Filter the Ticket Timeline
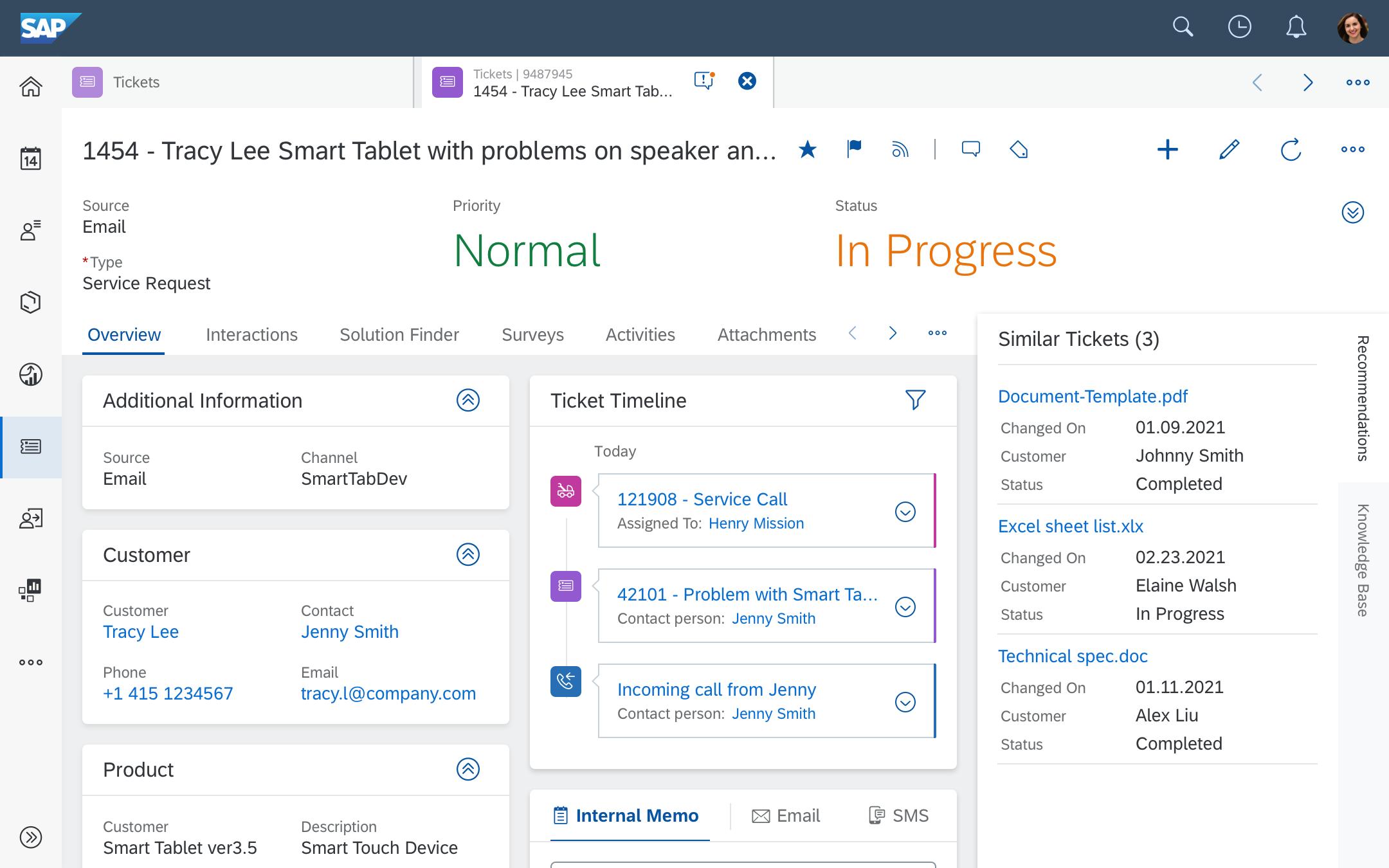The image size is (1389, 868). tap(915, 400)
